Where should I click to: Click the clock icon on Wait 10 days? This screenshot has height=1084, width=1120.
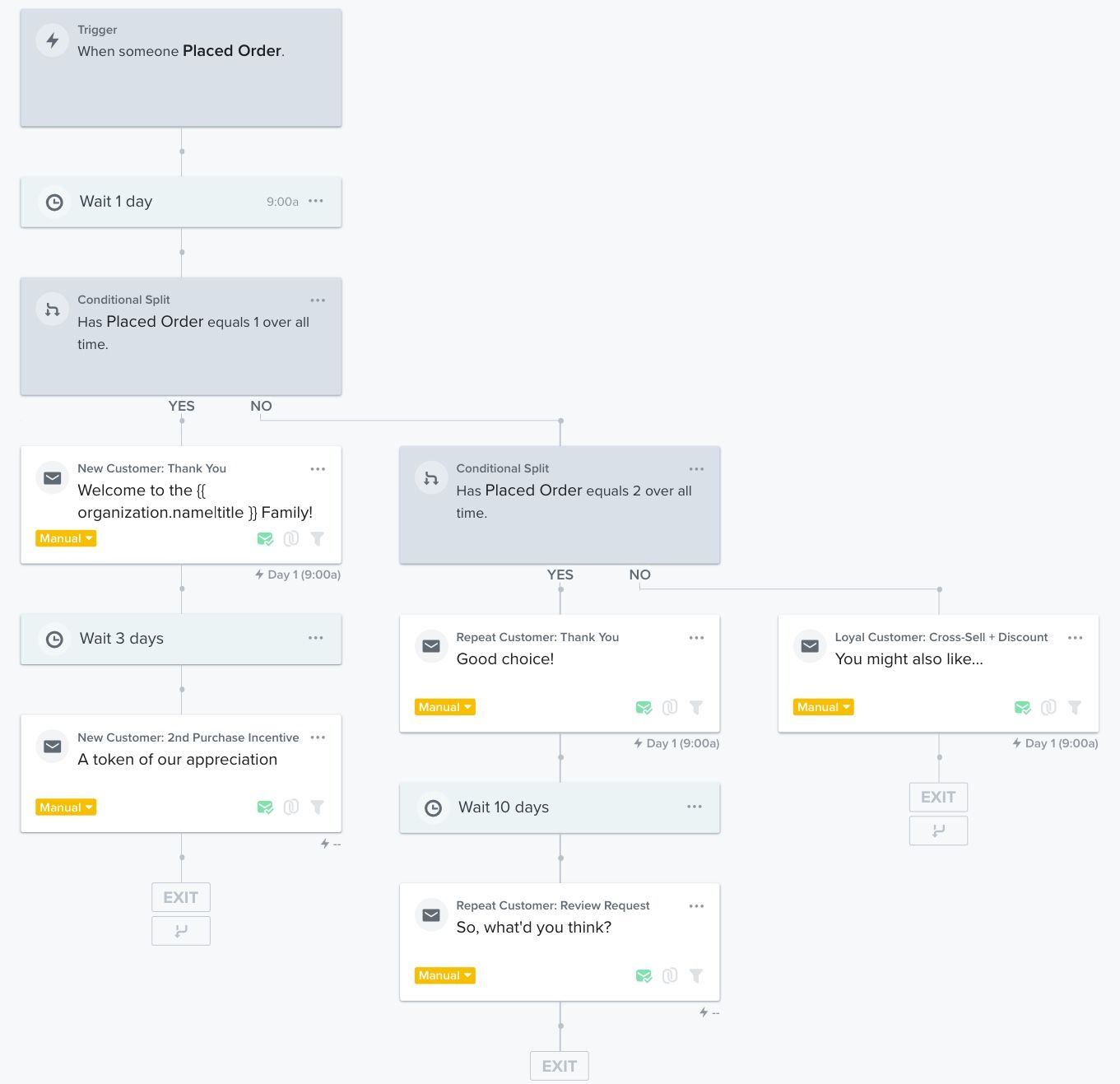coord(433,808)
